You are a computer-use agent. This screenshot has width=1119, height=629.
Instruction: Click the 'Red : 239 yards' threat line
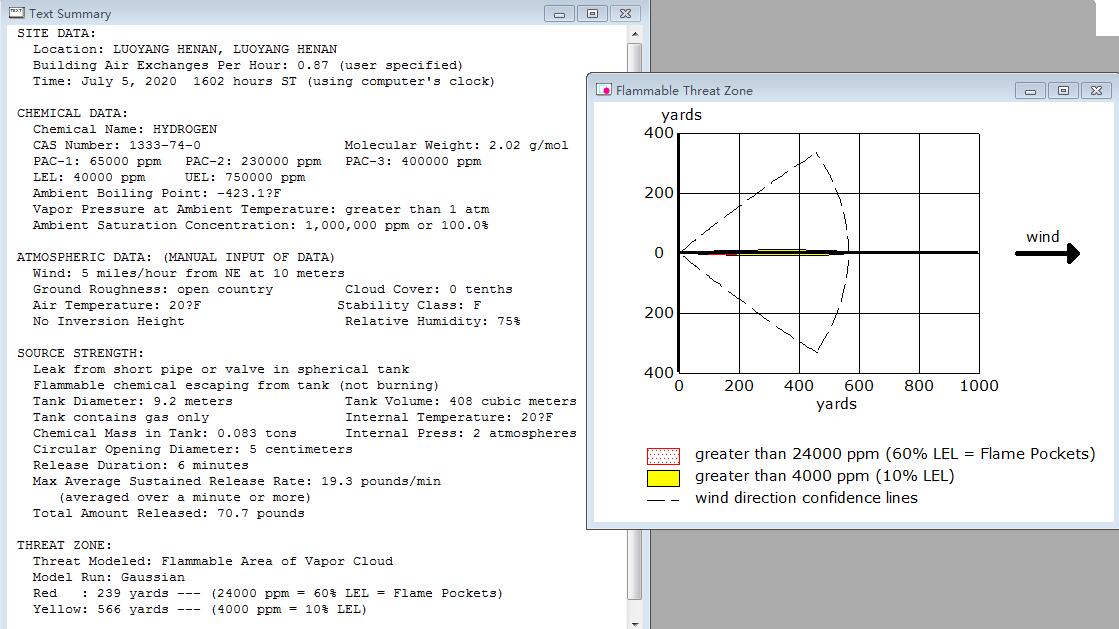pos(268,593)
